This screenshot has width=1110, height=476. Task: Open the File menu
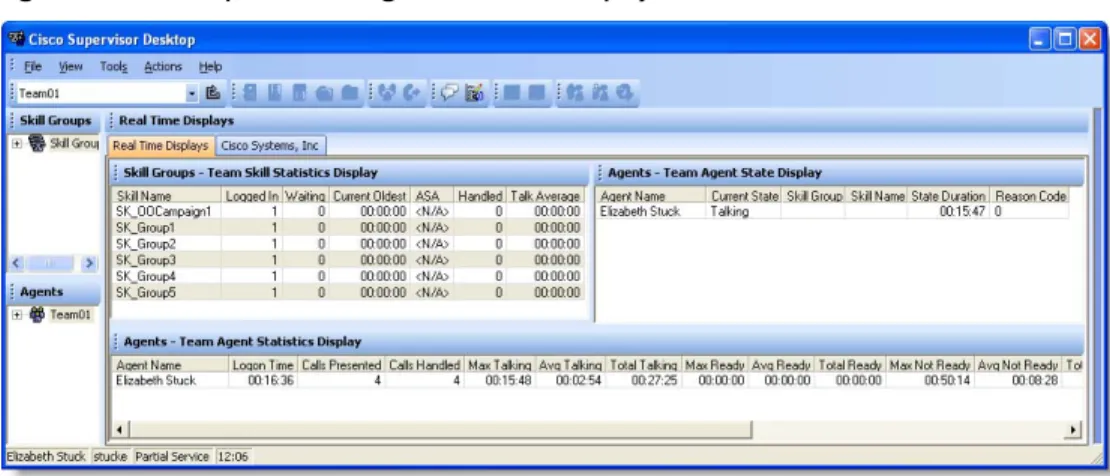coord(33,67)
